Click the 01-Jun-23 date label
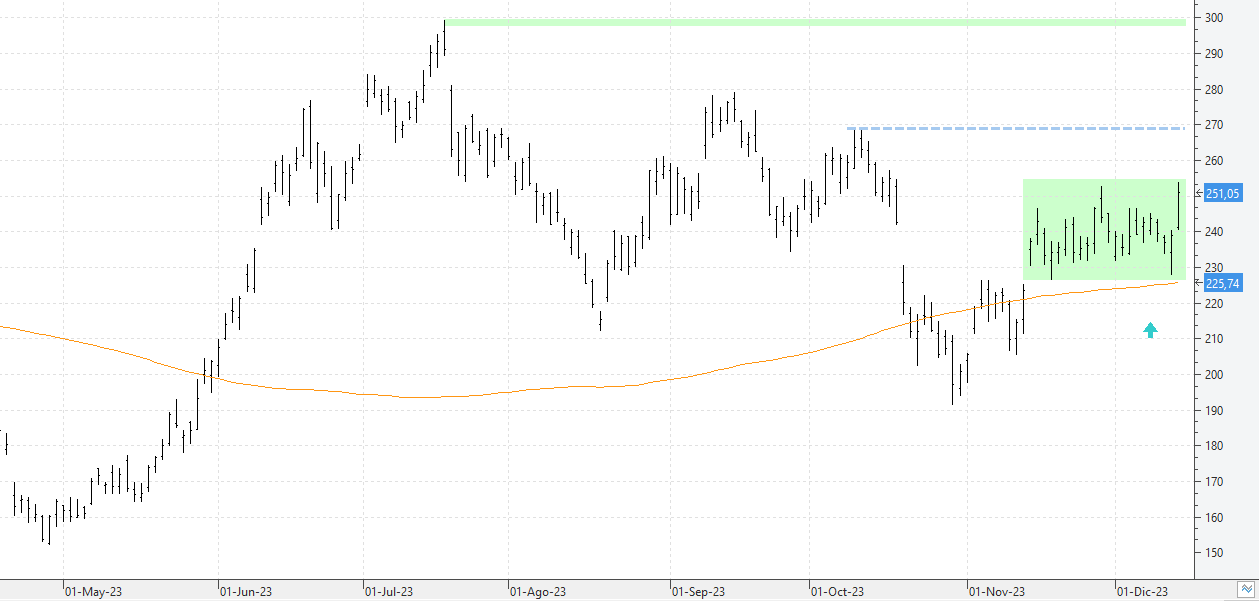Screen dimensions: 1259x601 tap(245, 592)
